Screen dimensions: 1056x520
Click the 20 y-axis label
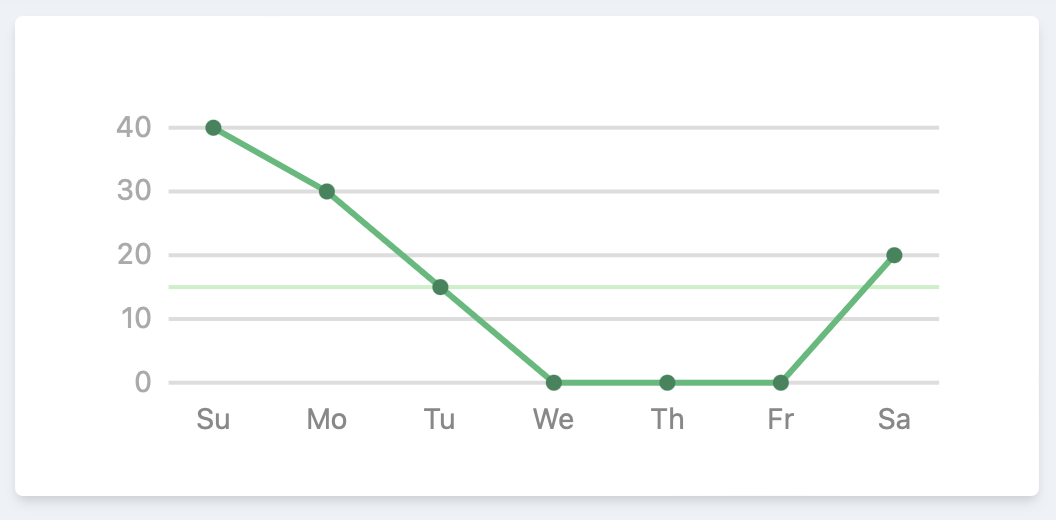point(133,255)
